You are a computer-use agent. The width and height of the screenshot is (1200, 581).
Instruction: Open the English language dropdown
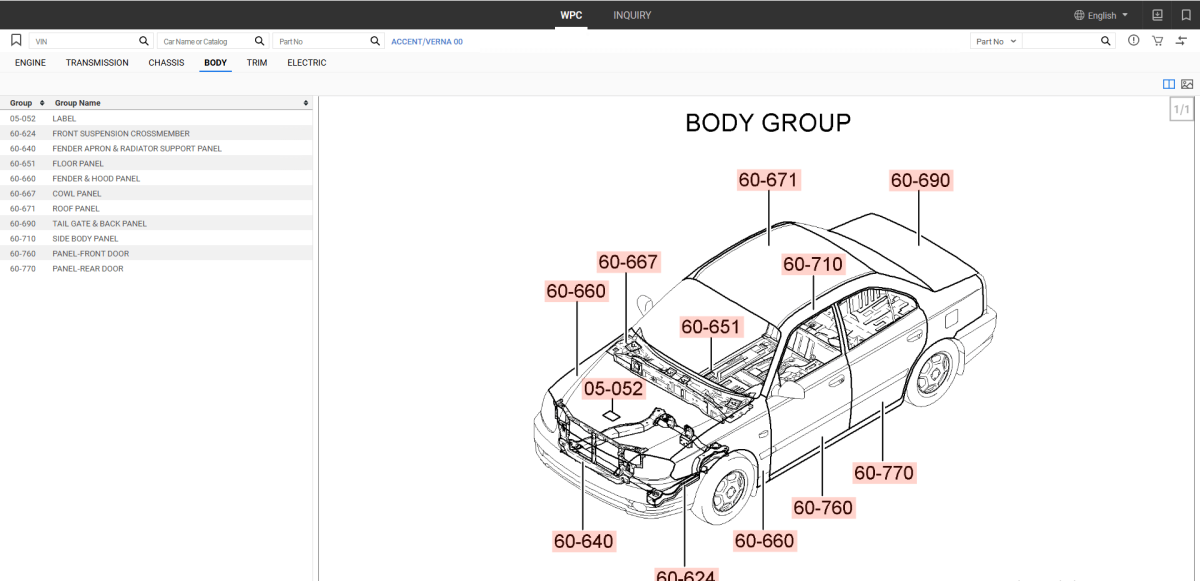[1101, 15]
